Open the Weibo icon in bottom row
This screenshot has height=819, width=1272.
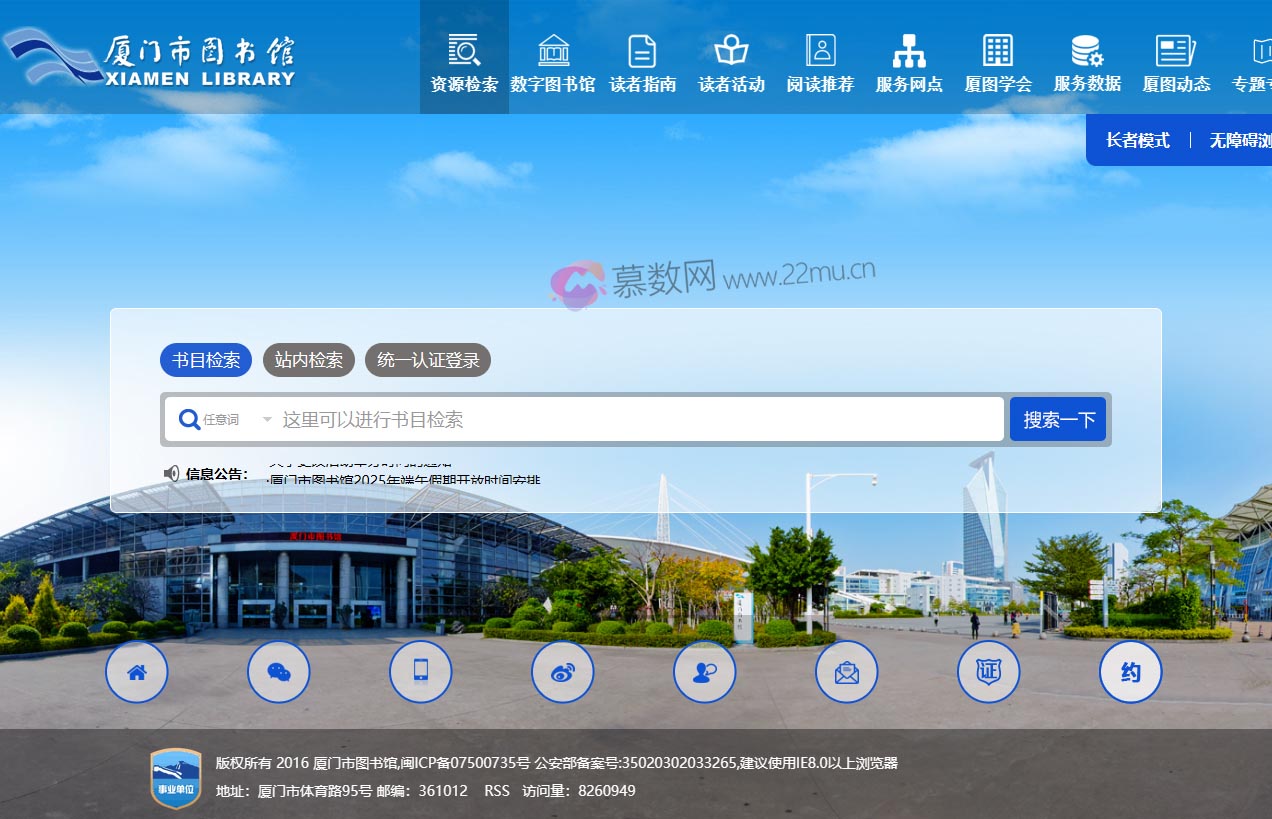point(563,671)
